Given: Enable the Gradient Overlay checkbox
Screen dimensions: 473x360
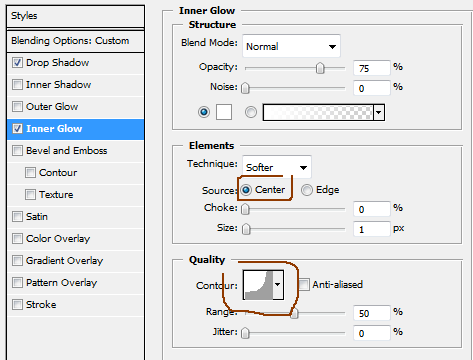Looking at the screenshot, I should click(17, 261).
